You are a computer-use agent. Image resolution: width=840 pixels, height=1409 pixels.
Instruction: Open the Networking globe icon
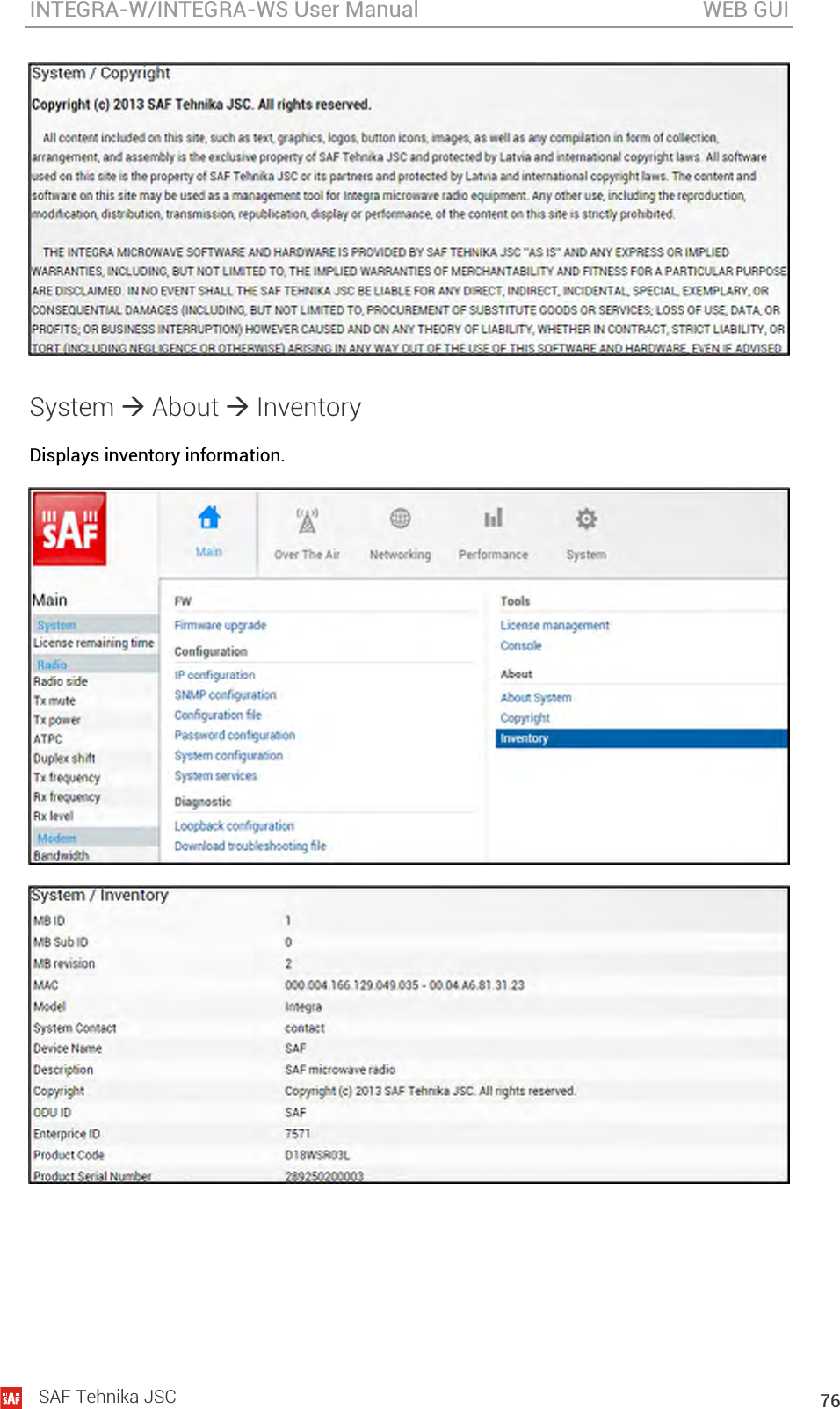[400, 519]
